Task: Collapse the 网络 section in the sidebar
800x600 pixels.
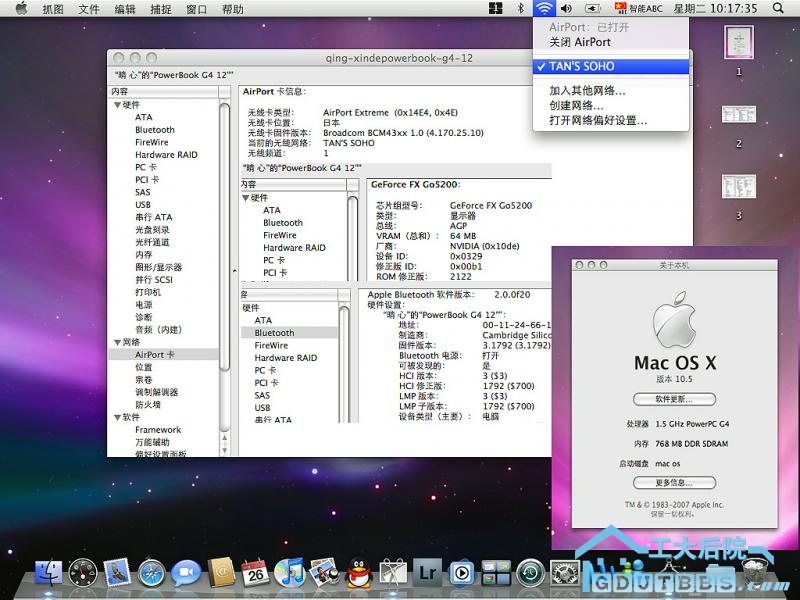Action: (x=117, y=342)
